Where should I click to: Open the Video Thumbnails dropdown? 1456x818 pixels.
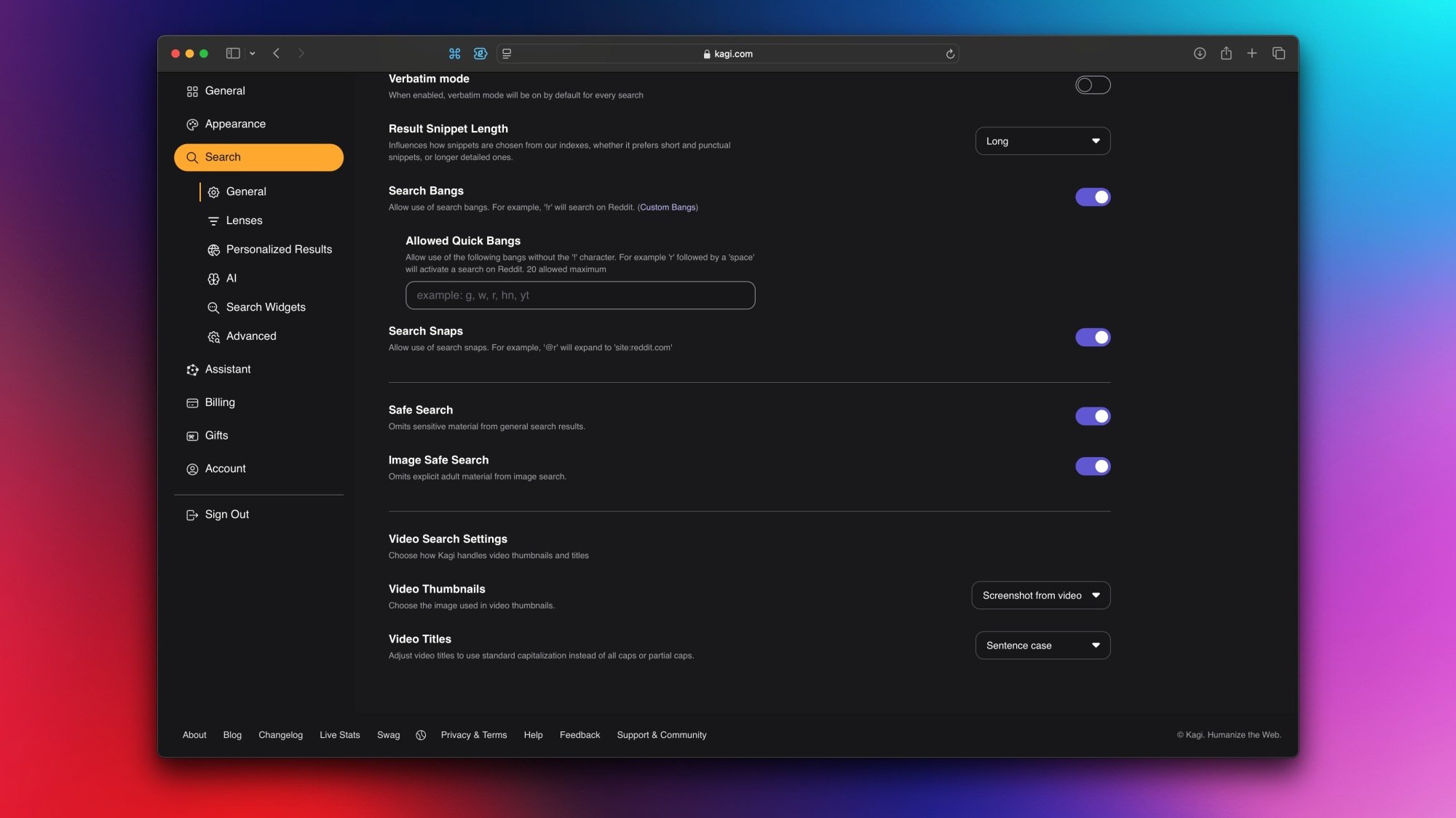coord(1041,595)
